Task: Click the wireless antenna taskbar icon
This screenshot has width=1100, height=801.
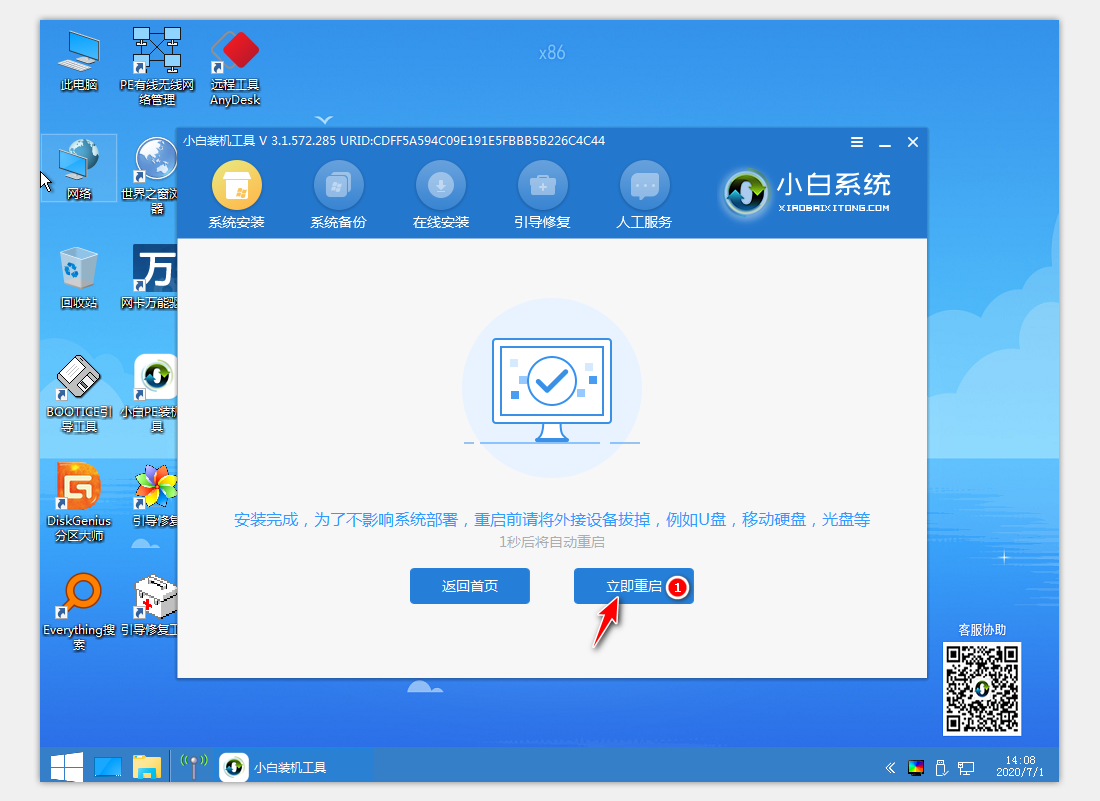Action: 194,767
